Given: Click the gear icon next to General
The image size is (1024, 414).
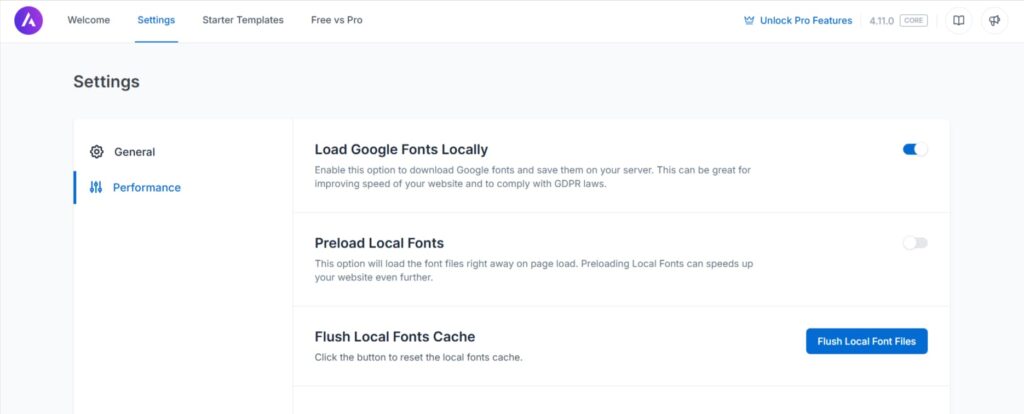Looking at the screenshot, I should (x=96, y=152).
